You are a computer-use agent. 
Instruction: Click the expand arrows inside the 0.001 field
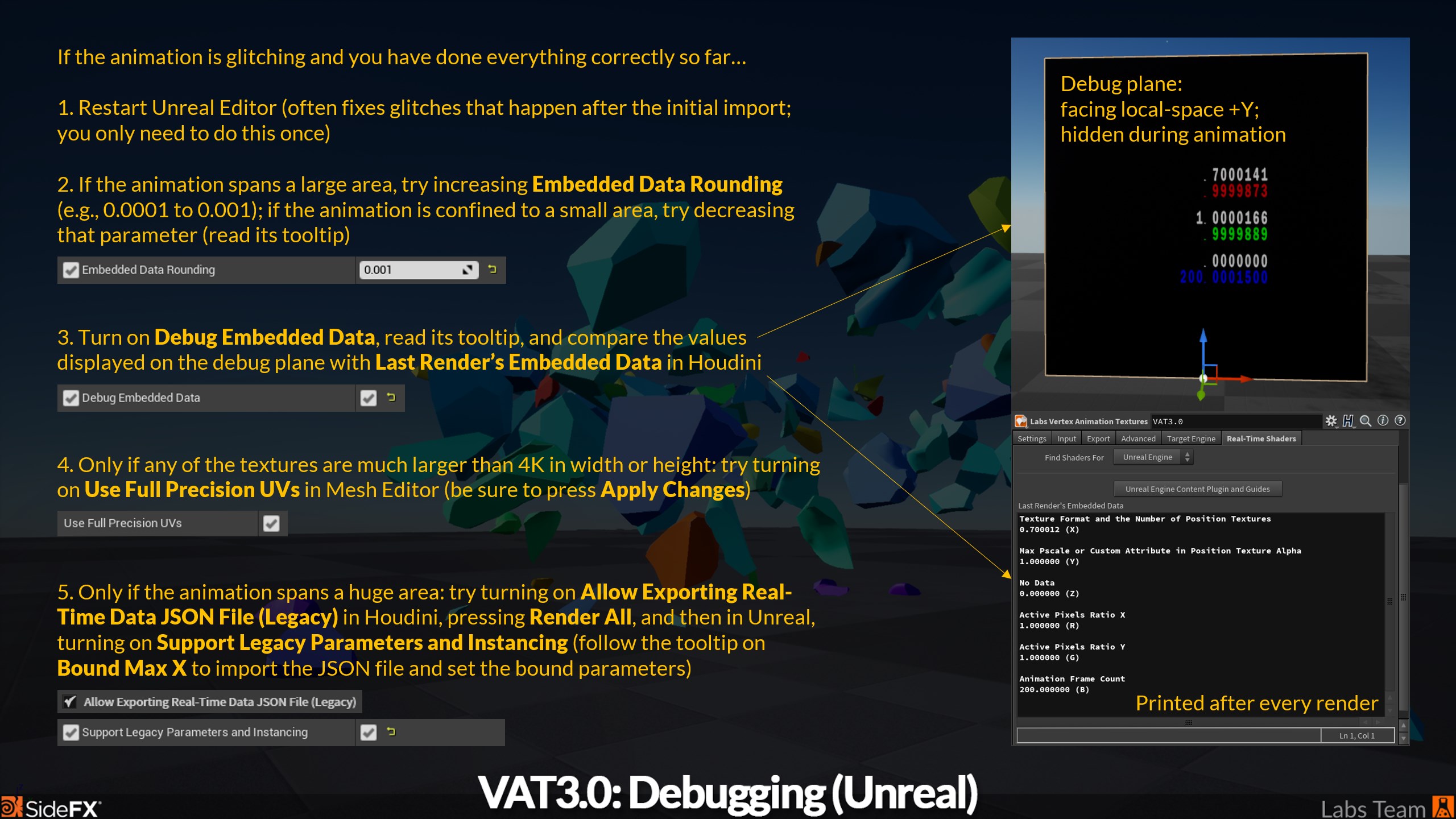[468, 270]
